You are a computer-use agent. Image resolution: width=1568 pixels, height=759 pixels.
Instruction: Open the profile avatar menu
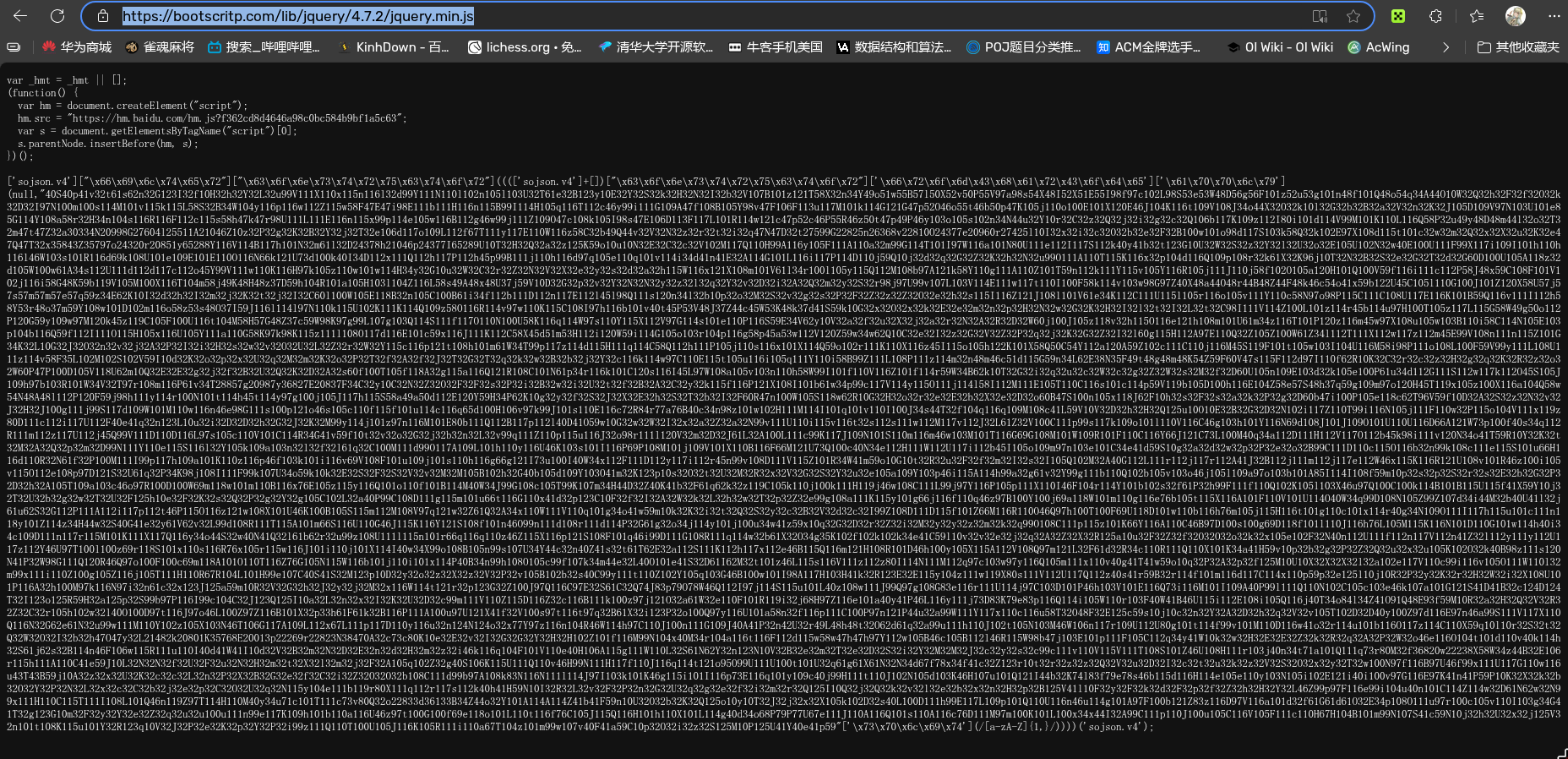[x=1516, y=16]
